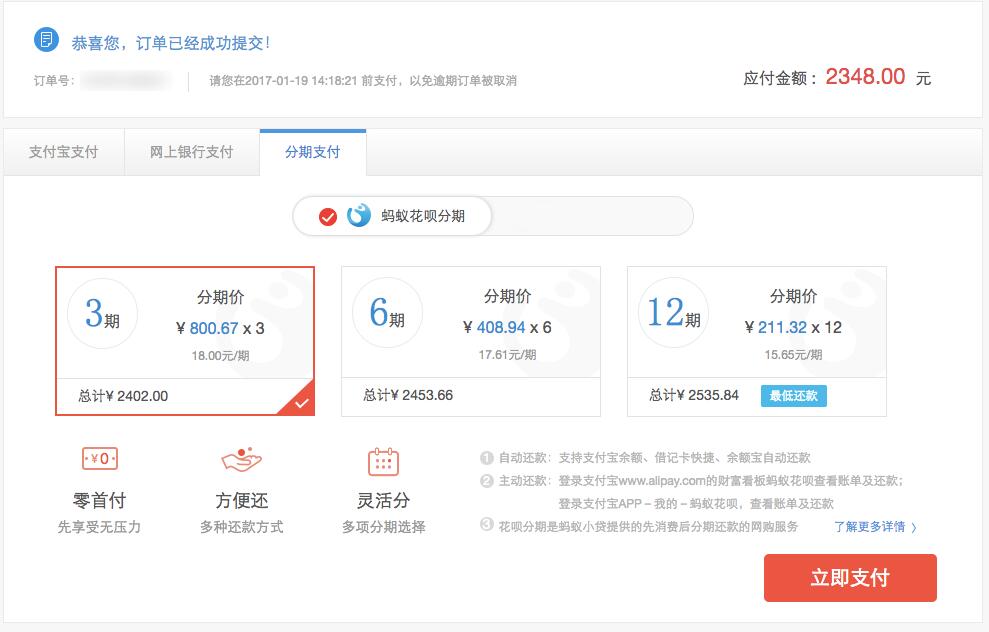Click the ¥ 800.67 x 3 price
The height and width of the screenshot is (632, 989).
pyautogui.click(x=220, y=329)
